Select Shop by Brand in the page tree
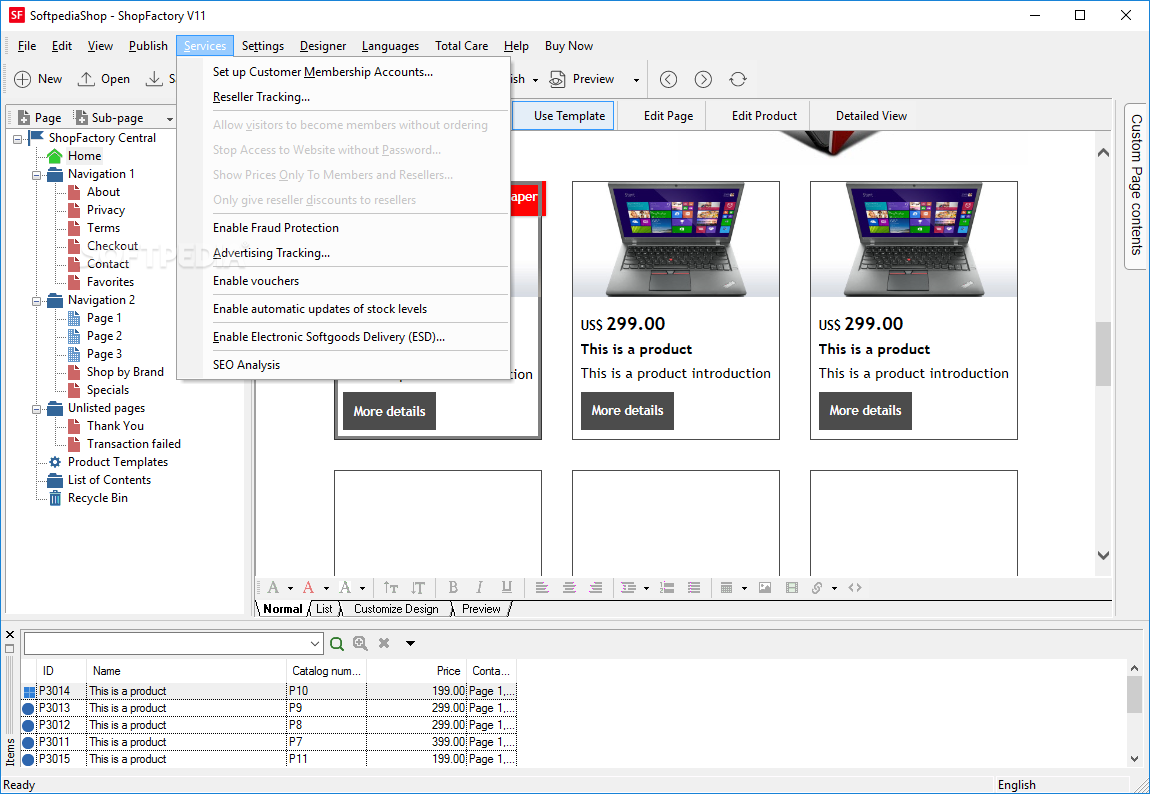Viewport: 1150px width, 794px height. coord(125,372)
